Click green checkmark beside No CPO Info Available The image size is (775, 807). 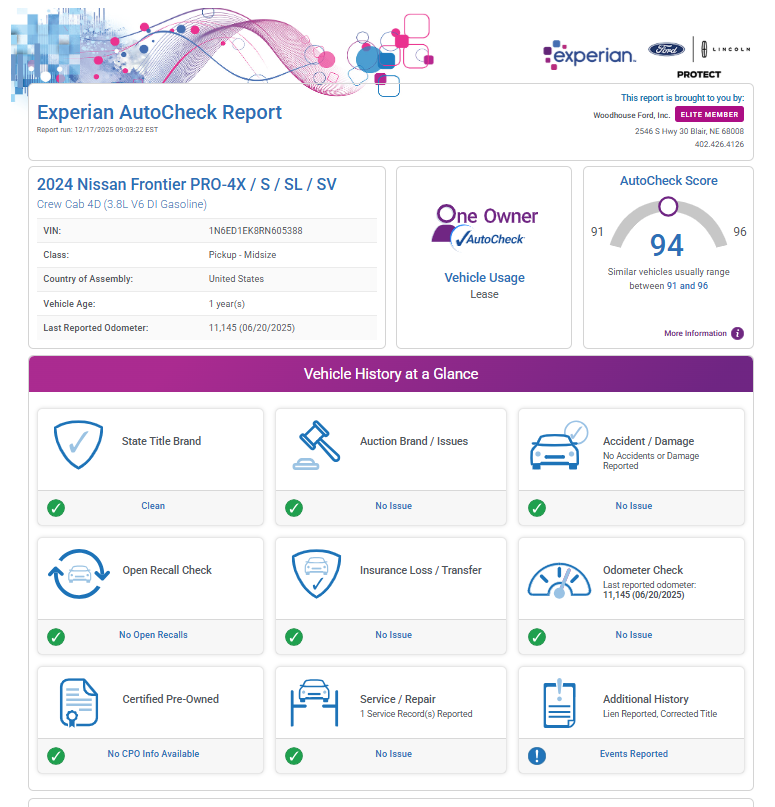pos(56,756)
